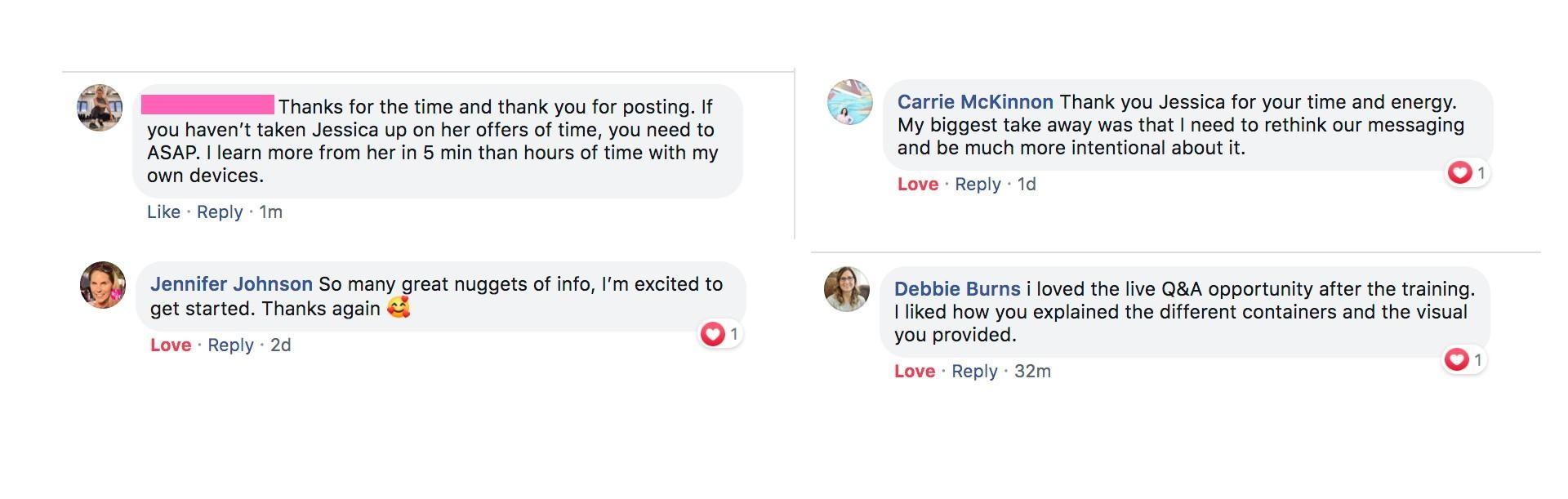Open Carrie McKinnon's profile picture

click(849, 102)
